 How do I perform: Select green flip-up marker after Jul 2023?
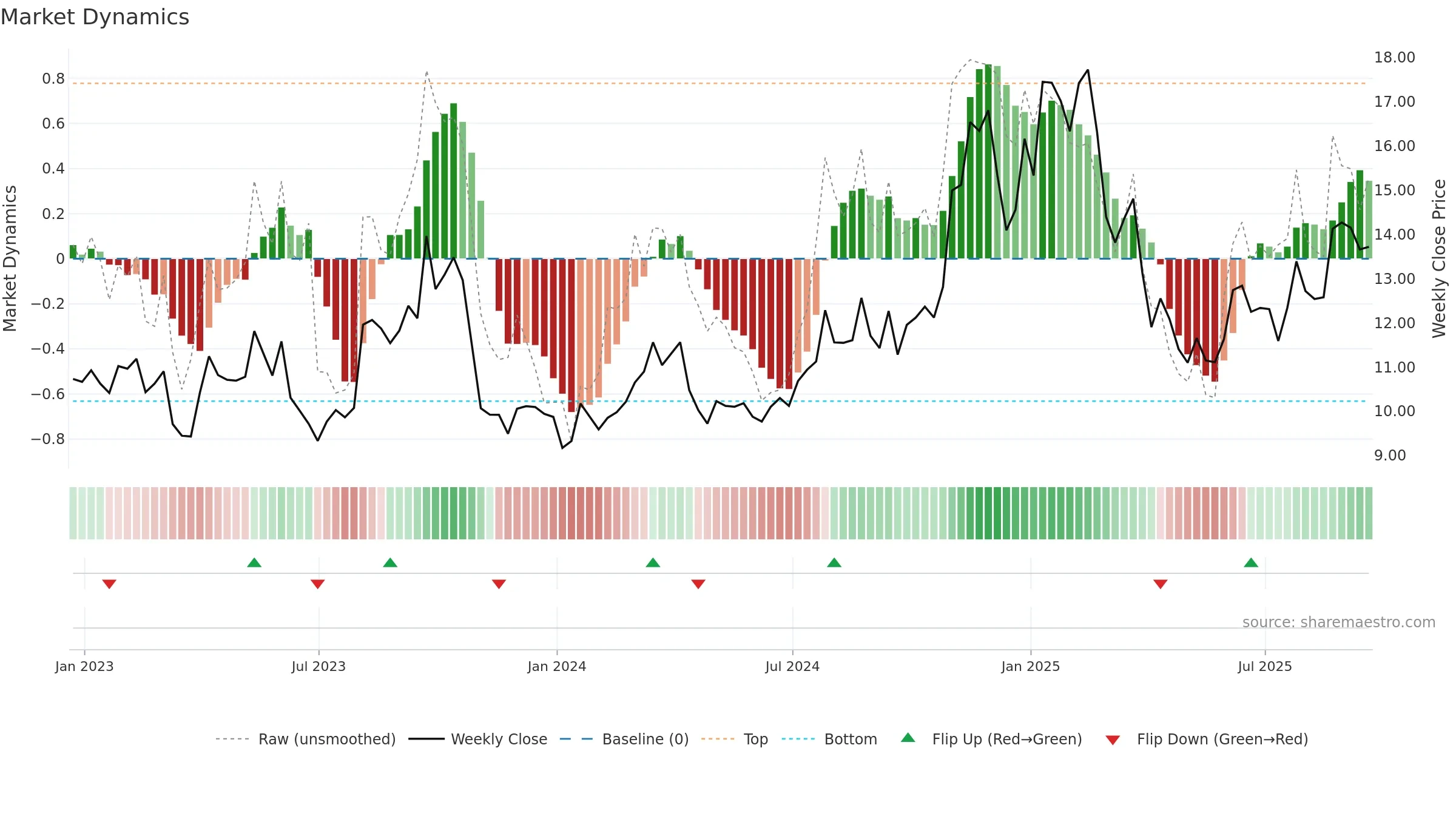click(x=390, y=562)
